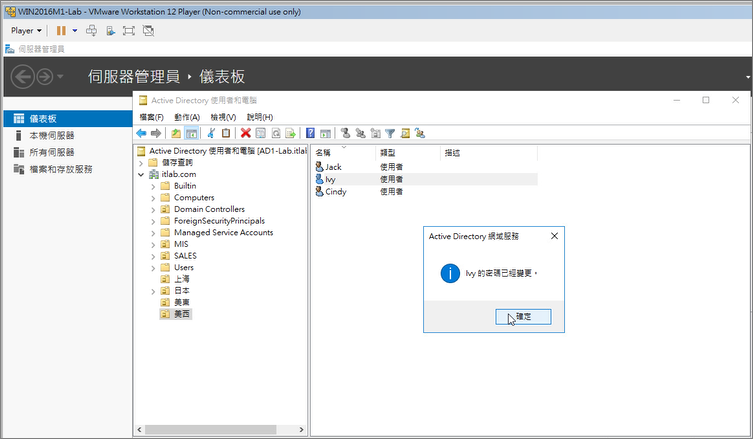The height and width of the screenshot is (439, 753).
Task: Expand the Users folder
Action: pyautogui.click(x=153, y=268)
